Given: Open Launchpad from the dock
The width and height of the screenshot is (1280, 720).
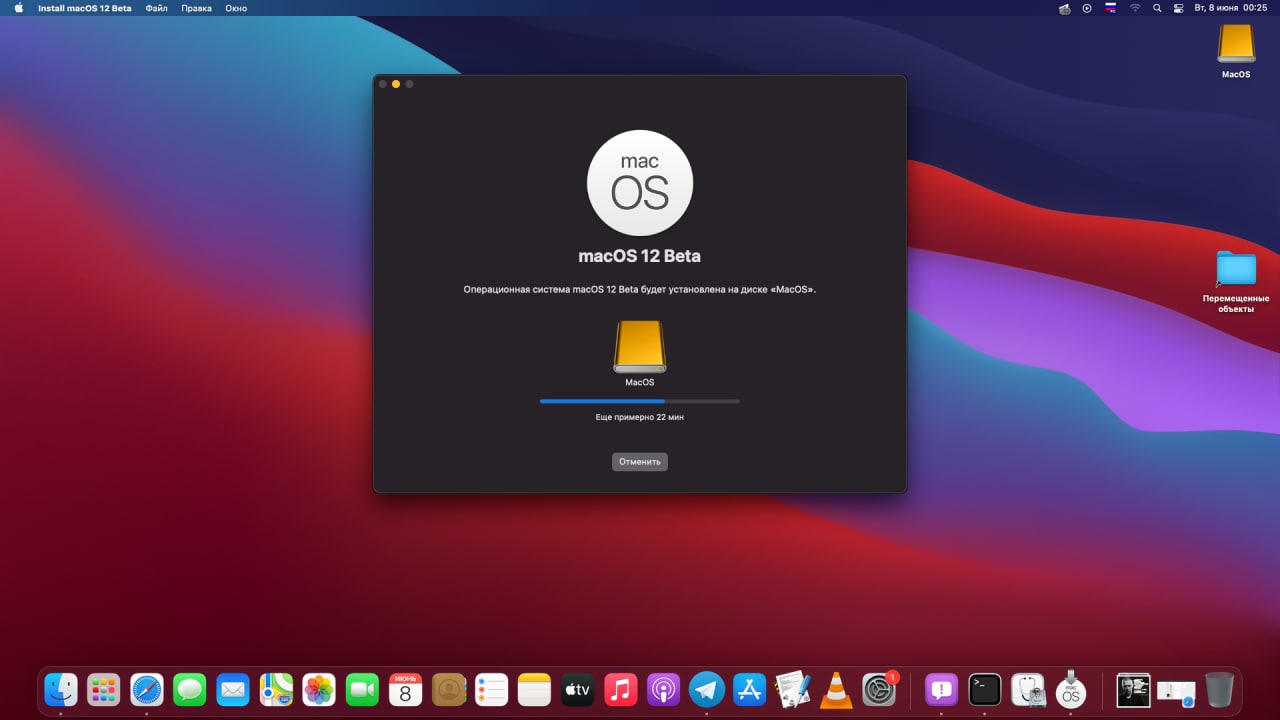Looking at the screenshot, I should 104,689.
